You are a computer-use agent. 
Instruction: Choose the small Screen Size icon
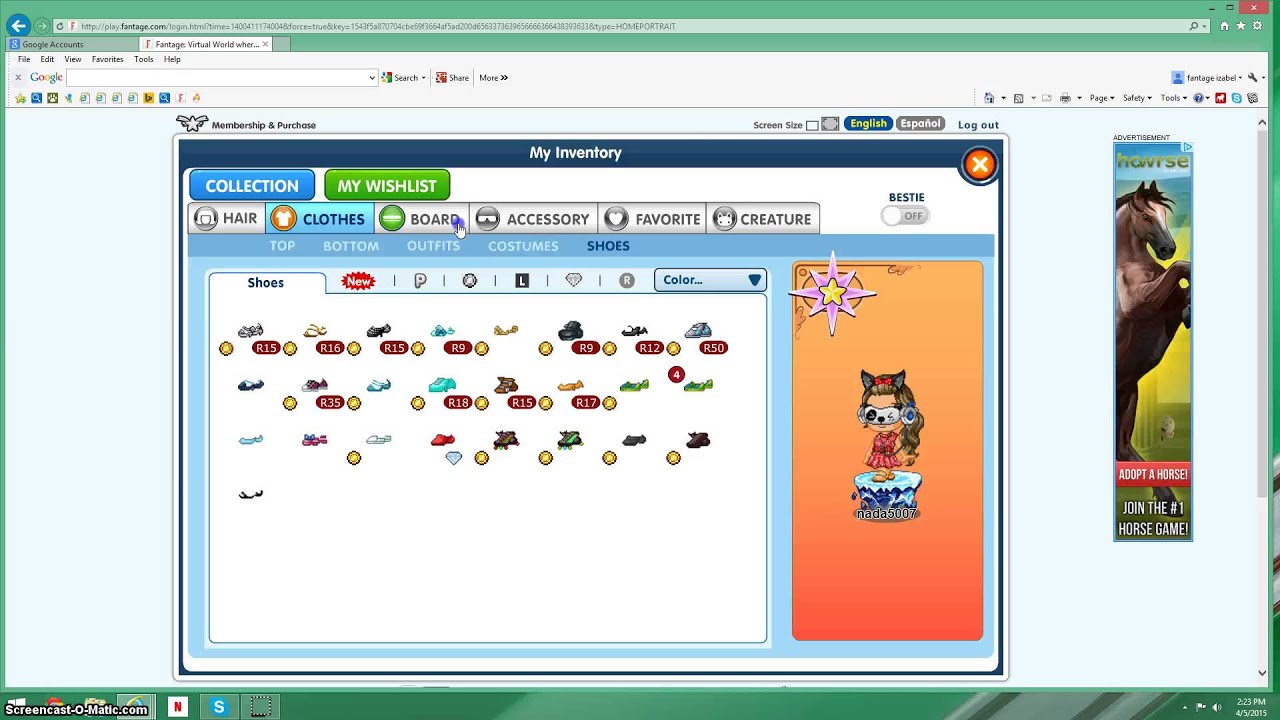pyautogui.click(x=812, y=125)
